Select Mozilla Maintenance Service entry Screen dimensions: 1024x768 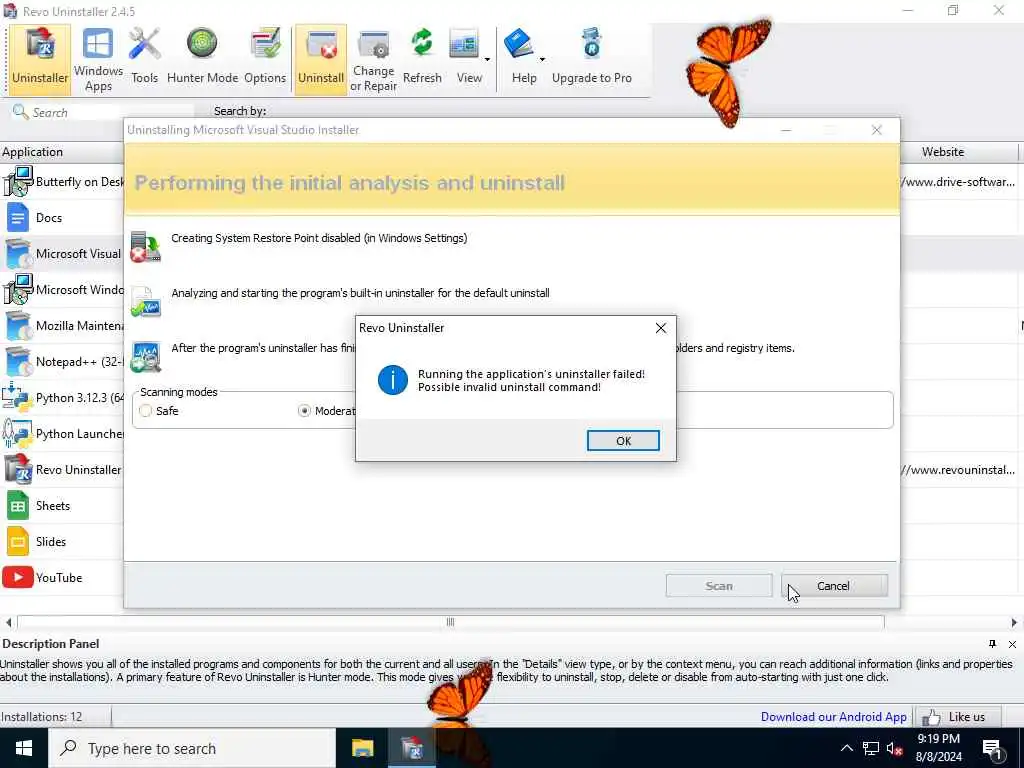coord(62,325)
